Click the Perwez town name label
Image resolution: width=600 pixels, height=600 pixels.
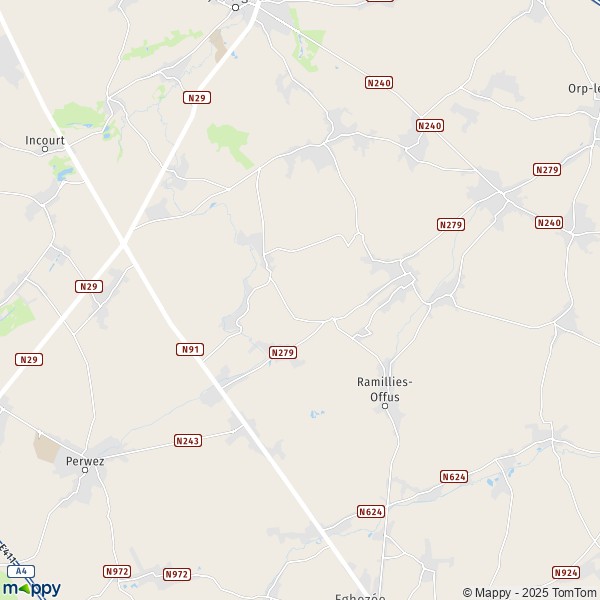[85, 461]
